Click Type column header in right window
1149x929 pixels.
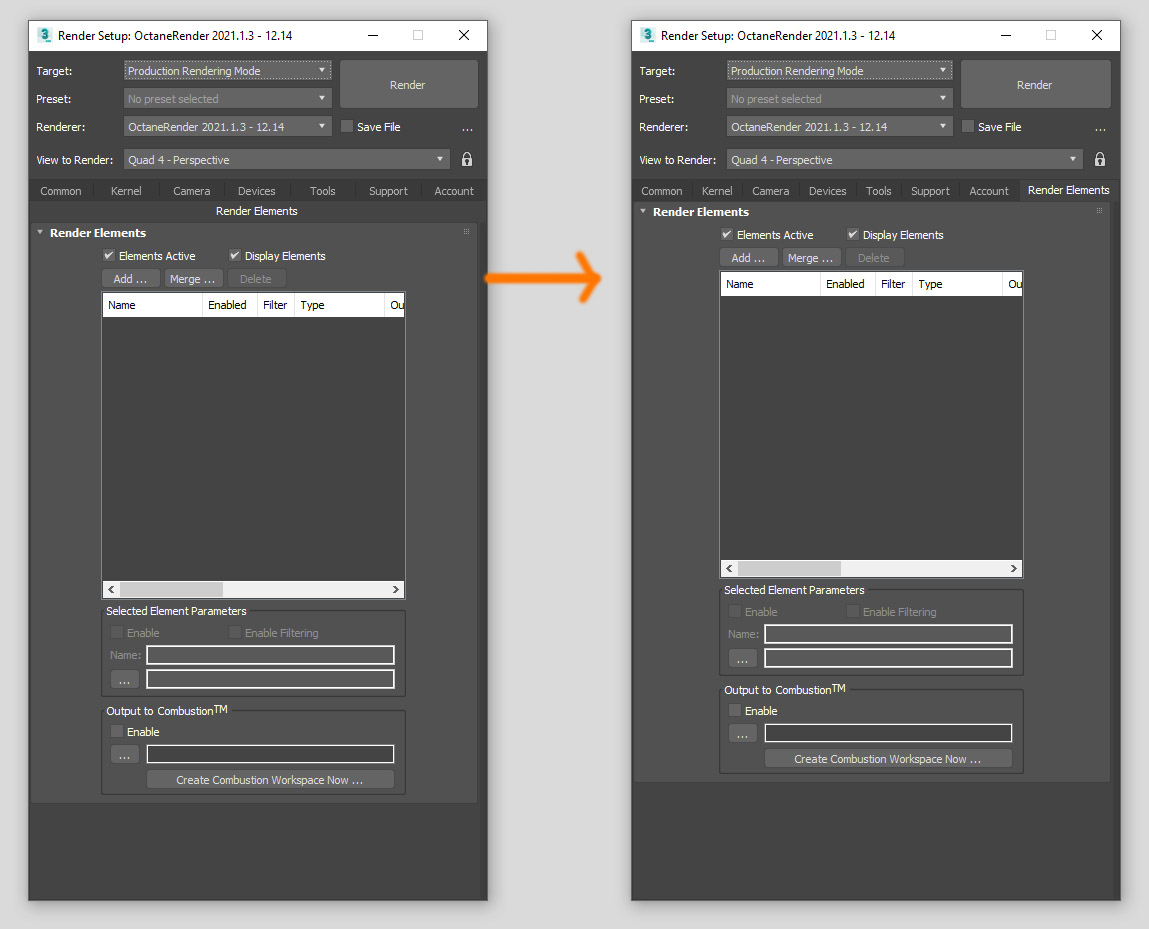tap(957, 284)
